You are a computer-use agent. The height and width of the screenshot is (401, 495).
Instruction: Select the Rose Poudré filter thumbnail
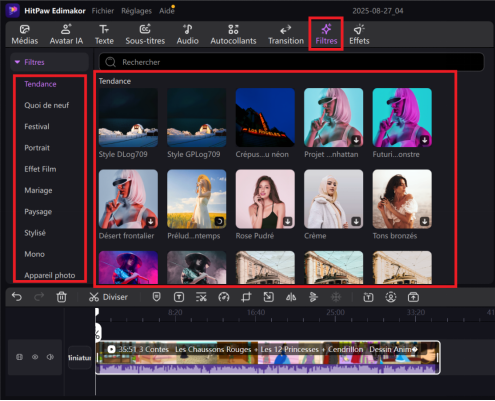pyautogui.click(x=265, y=199)
